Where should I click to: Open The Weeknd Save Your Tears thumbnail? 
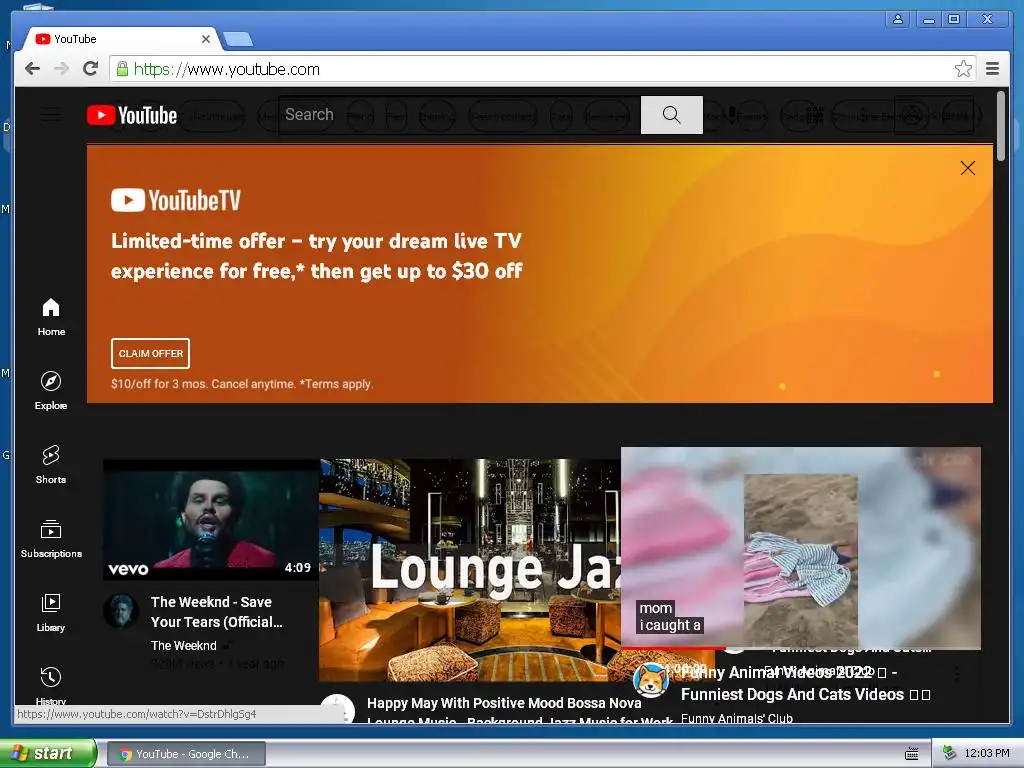pyautogui.click(x=211, y=520)
